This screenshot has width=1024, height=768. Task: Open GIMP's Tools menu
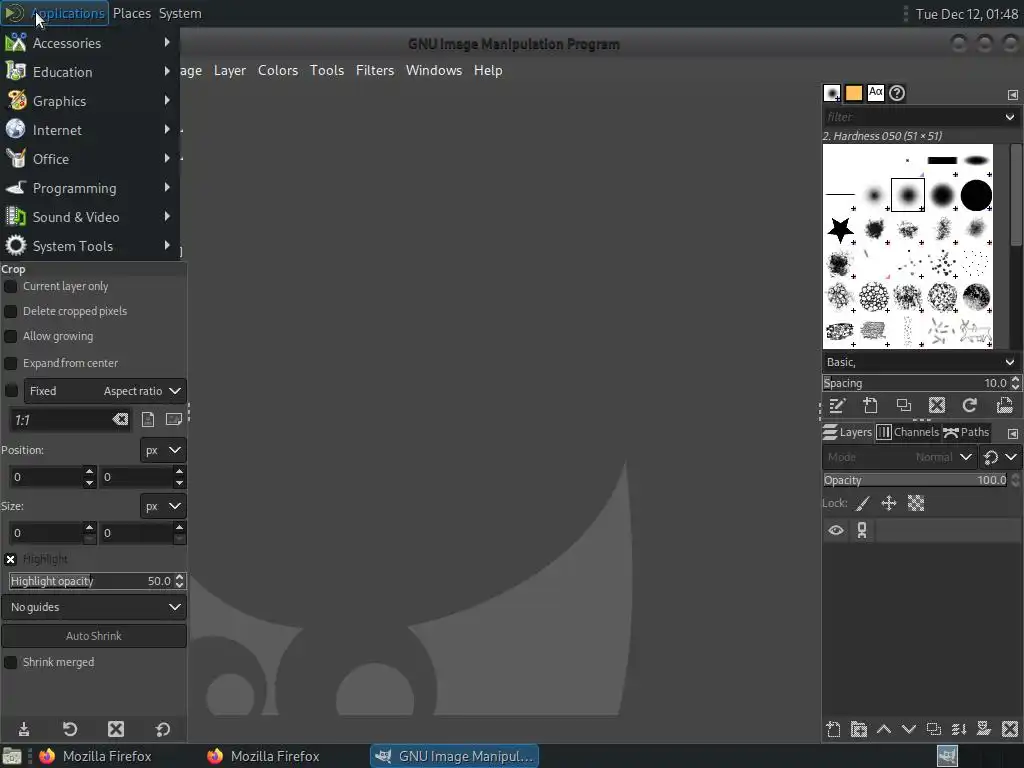click(327, 71)
